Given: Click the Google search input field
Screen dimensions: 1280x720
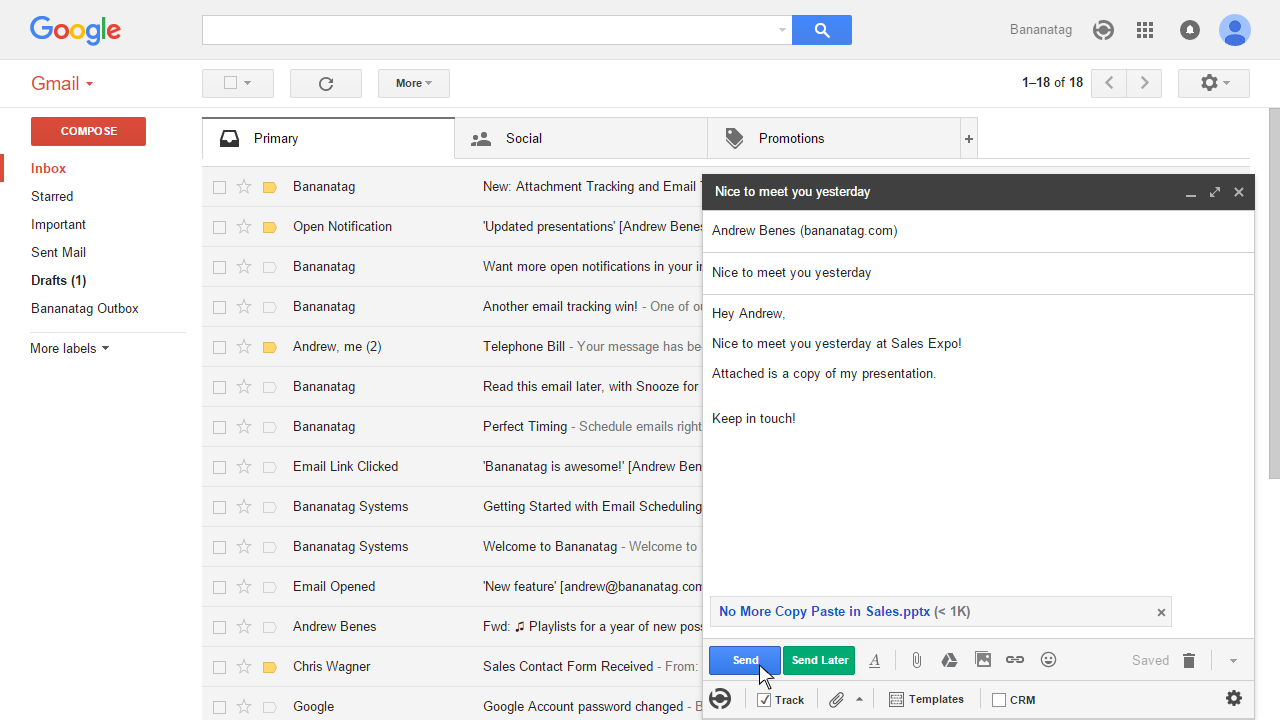Looking at the screenshot, I should pyautogui.click(x=497, y=30).
